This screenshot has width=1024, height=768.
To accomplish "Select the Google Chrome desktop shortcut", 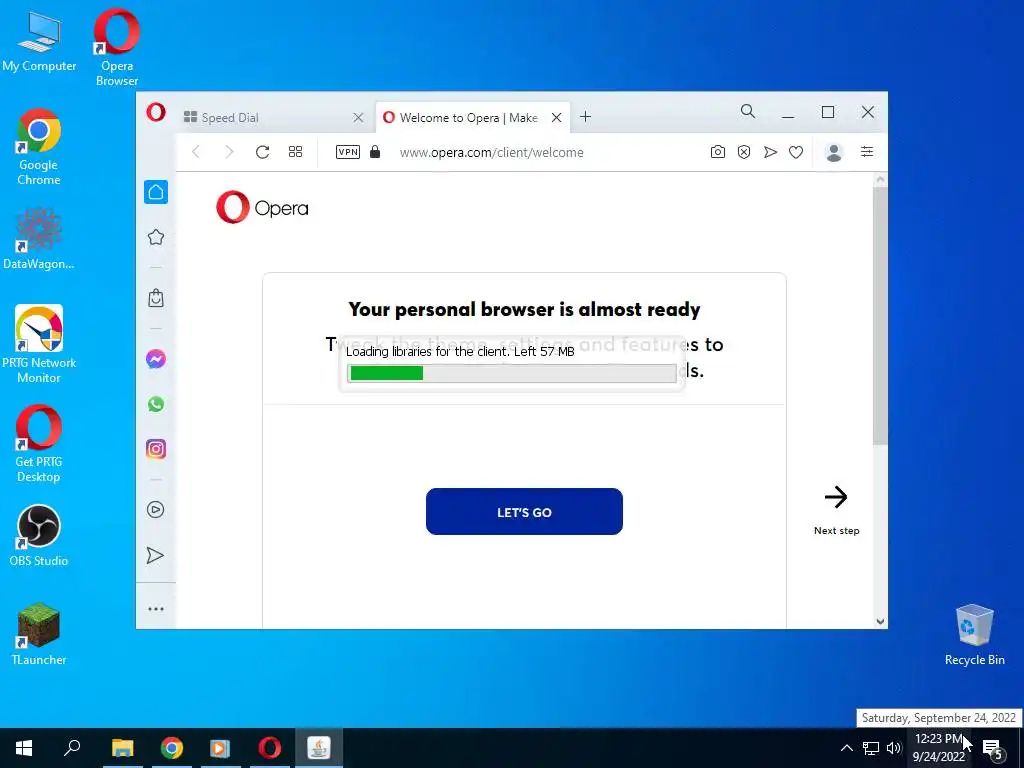I will pyautogui.click(x=39, y=148).
